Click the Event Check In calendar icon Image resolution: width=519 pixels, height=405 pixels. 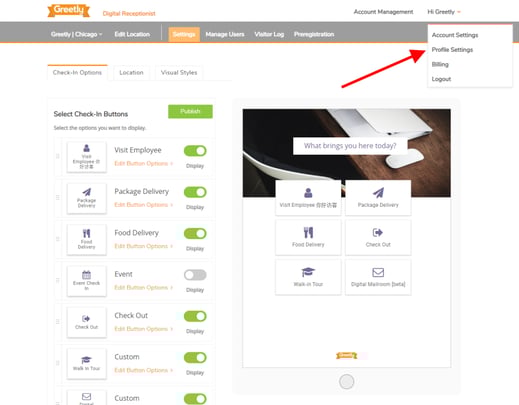click(86, 275)
